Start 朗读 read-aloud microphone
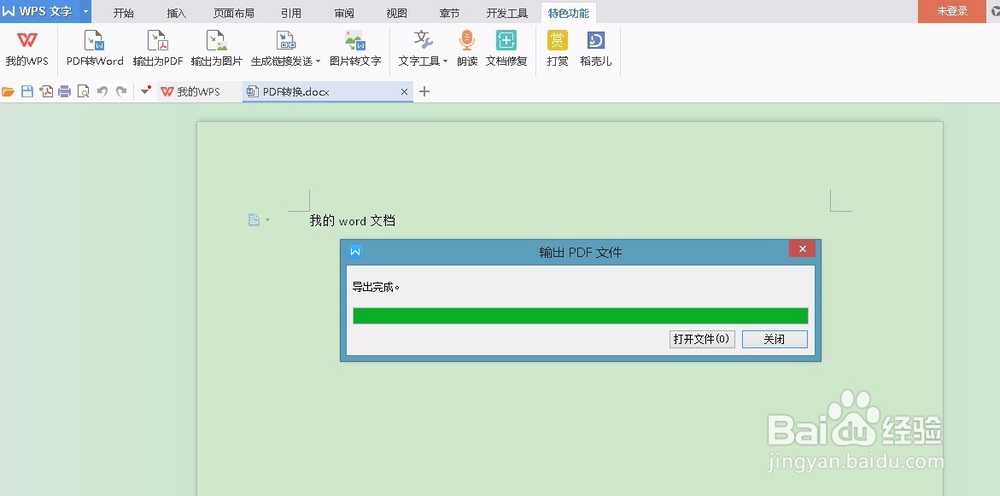This screenshot has height=496, width=1000. click(x=467, y=48)
